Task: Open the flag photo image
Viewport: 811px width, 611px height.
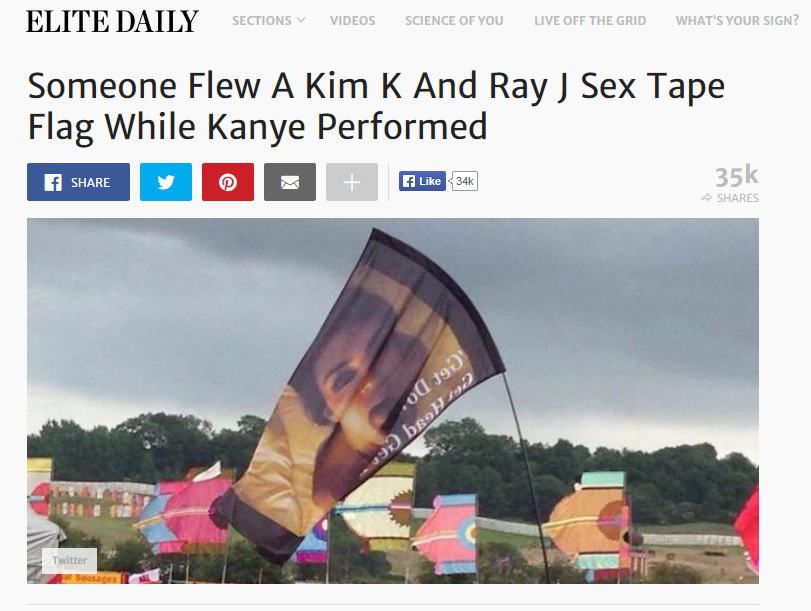Action: (x=393, y=401)
